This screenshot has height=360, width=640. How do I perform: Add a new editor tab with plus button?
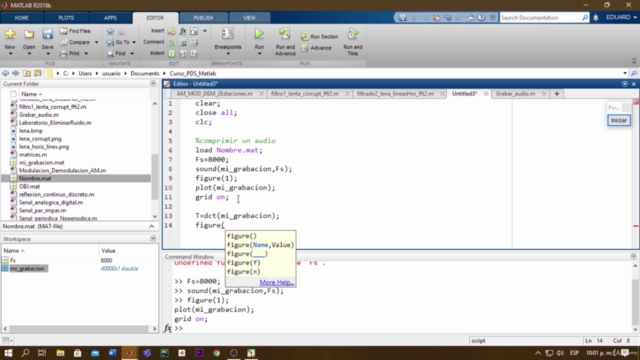pyautogui.click(x=556, y=94)
